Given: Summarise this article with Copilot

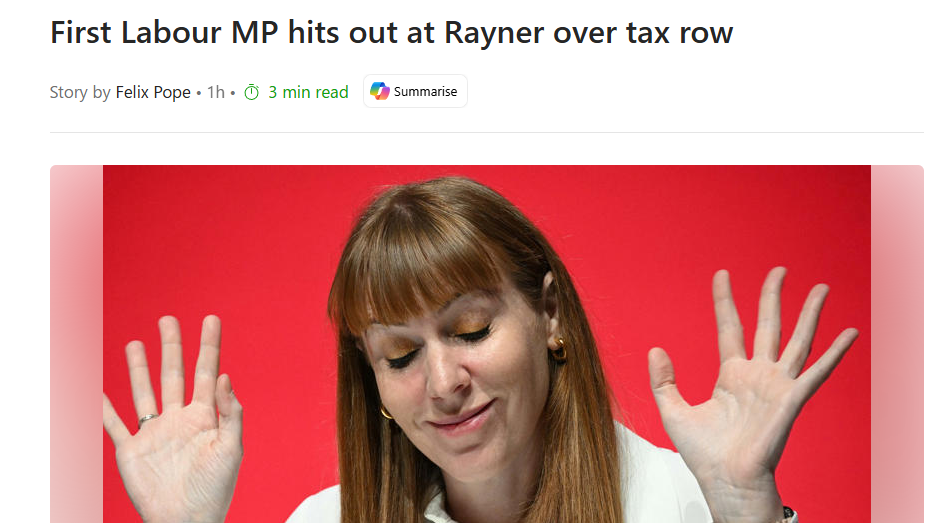Looking at the screenshot, I should click(415, 91).
